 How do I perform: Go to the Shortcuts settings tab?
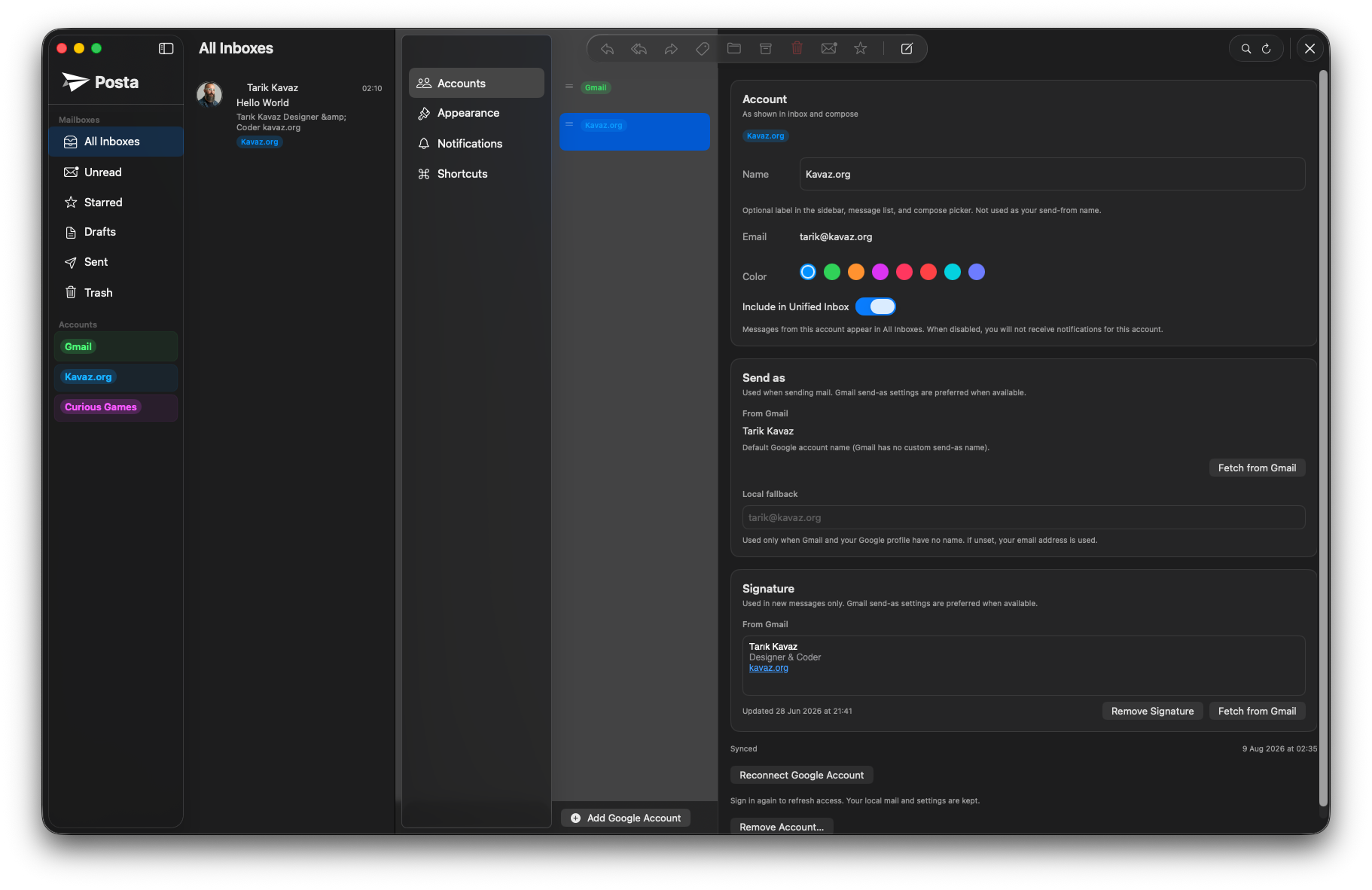tap(477, 174)
